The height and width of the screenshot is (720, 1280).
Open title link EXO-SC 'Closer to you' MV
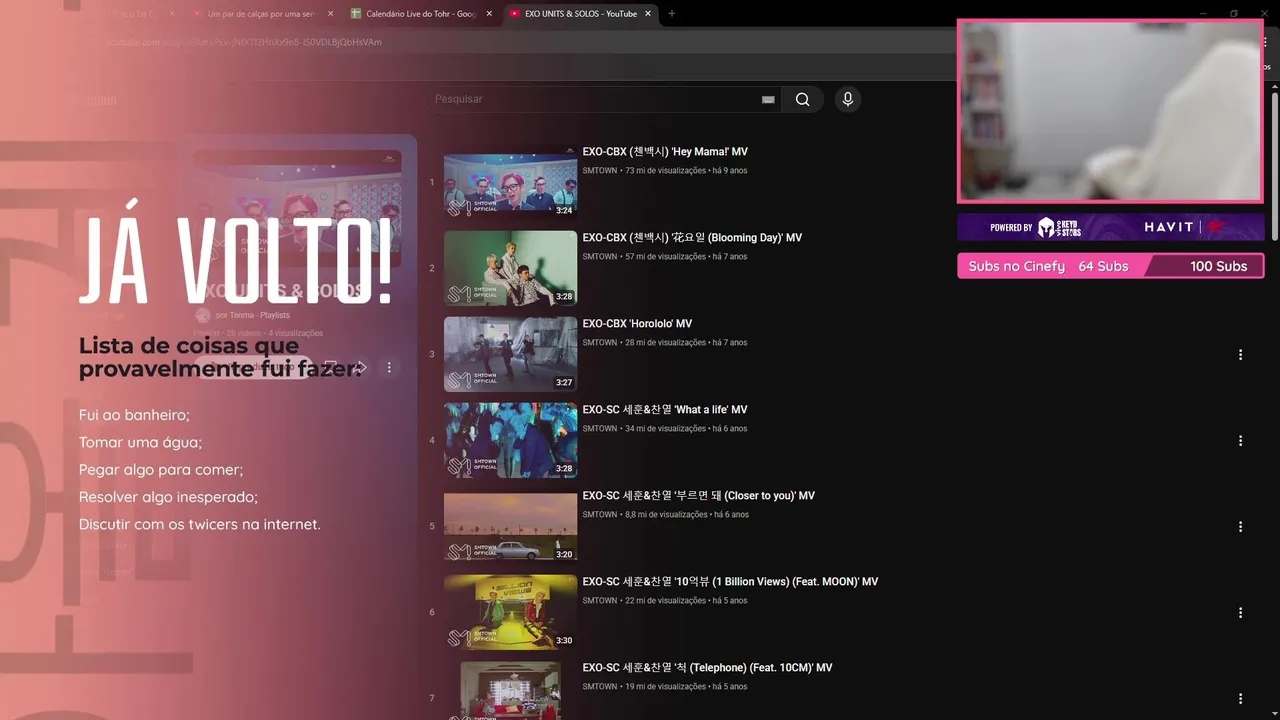coord(699,496)
